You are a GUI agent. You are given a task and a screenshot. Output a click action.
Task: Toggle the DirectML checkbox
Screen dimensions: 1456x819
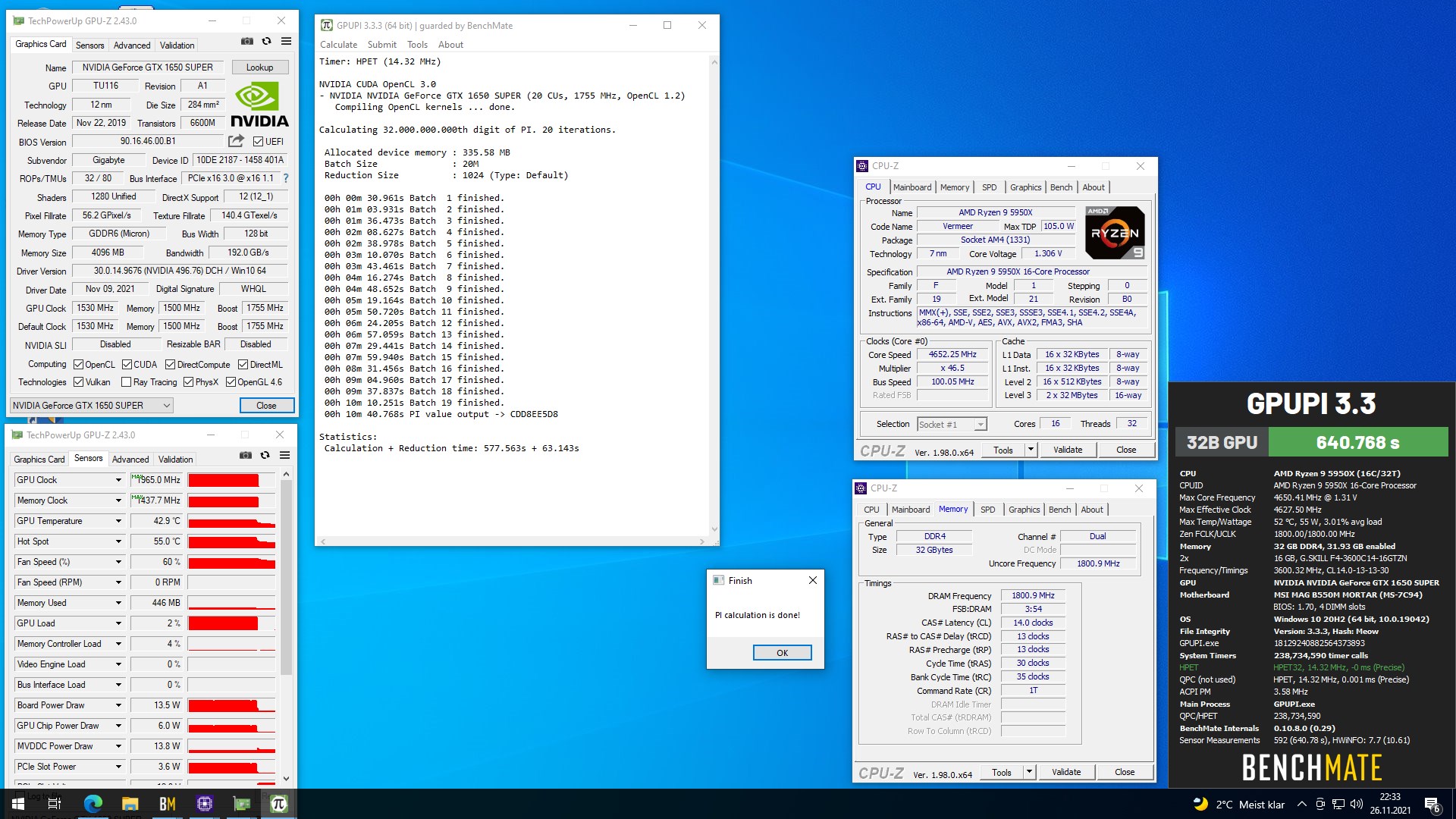pos(243,365)
